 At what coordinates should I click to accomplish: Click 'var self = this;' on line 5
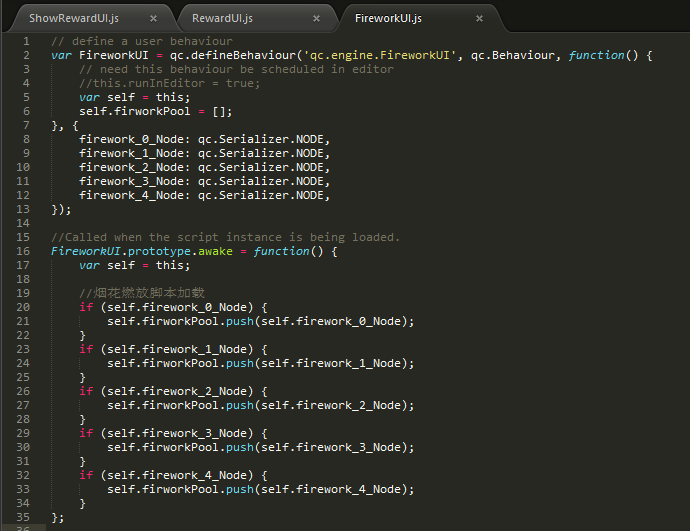click(135, 97)
